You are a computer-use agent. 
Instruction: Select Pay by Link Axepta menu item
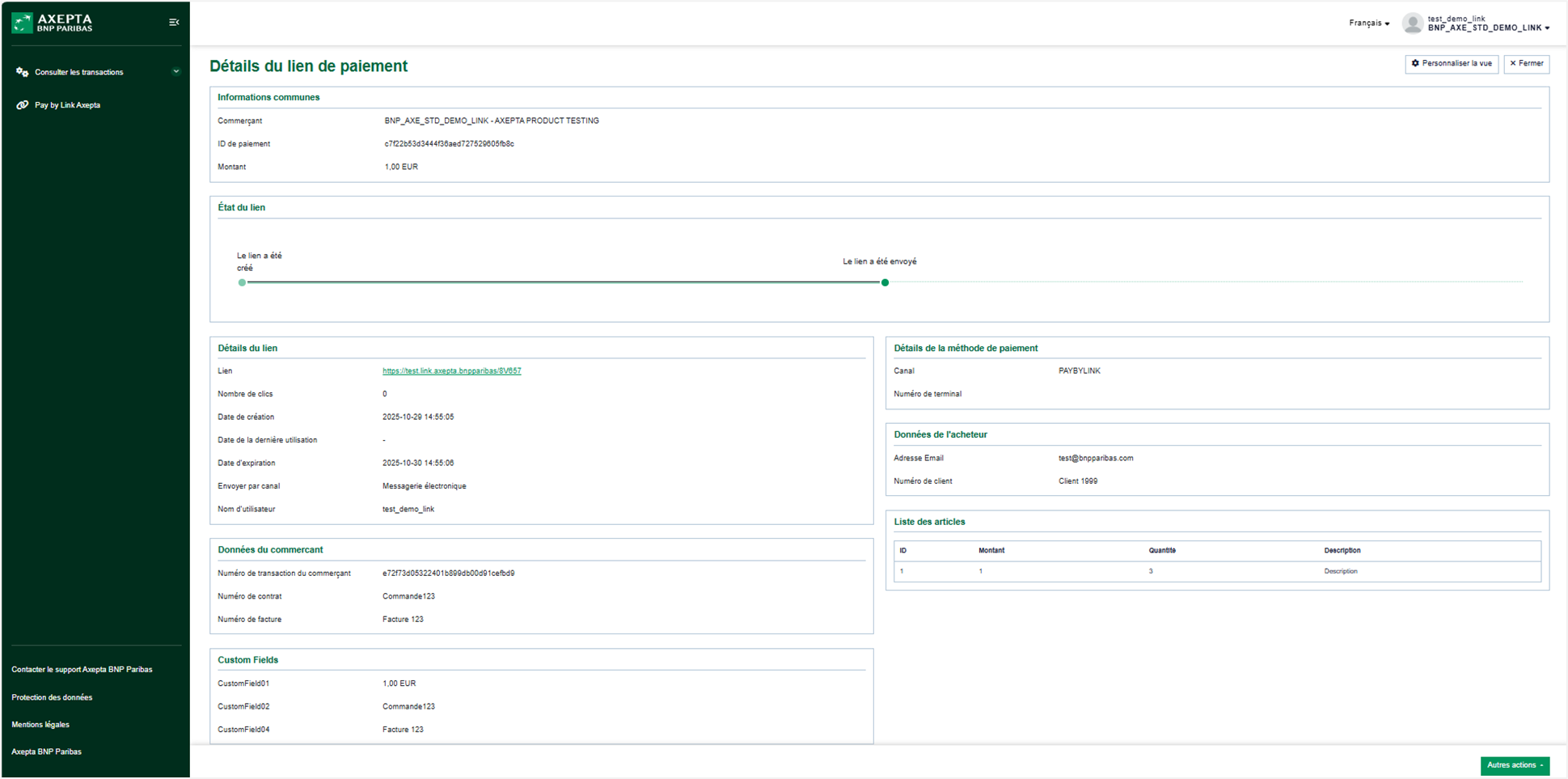pos(67,105)
